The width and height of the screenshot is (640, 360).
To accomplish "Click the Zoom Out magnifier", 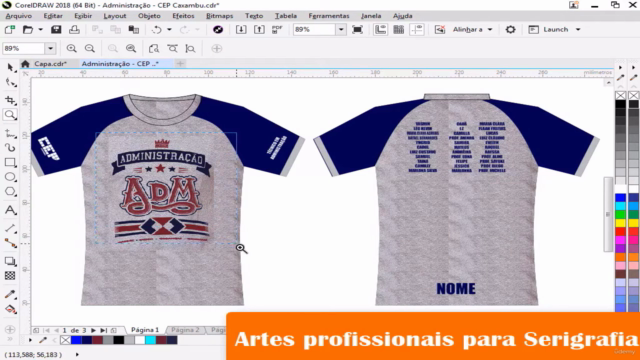I will coord(90,49).
